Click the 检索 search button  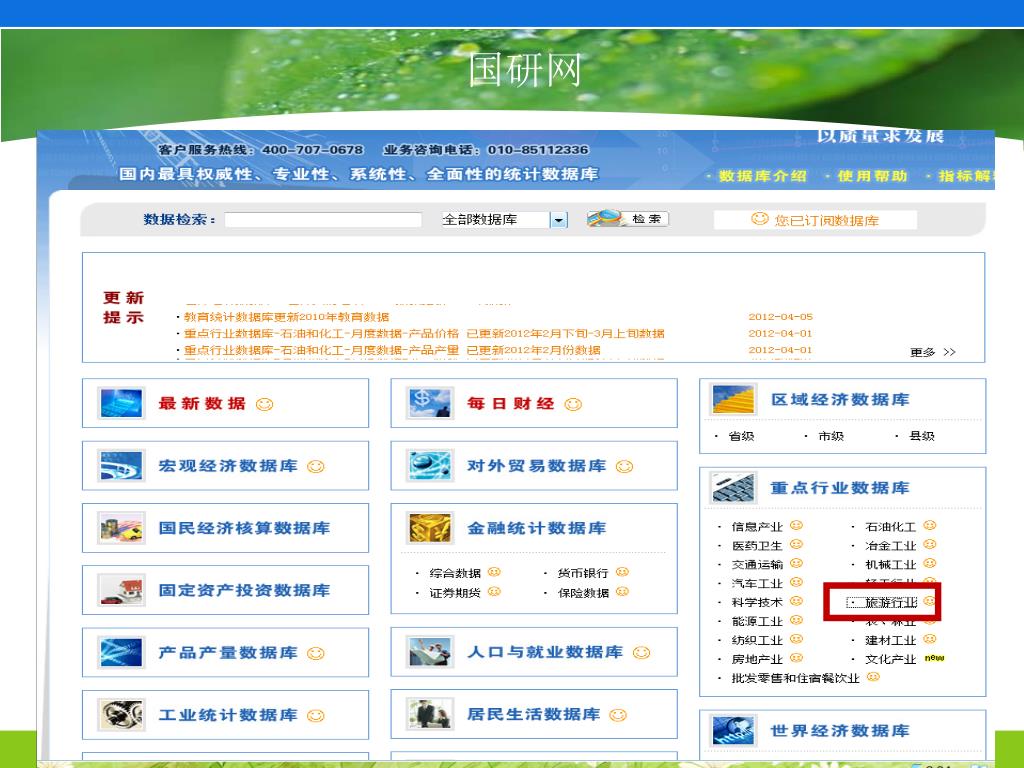[628, 219]
